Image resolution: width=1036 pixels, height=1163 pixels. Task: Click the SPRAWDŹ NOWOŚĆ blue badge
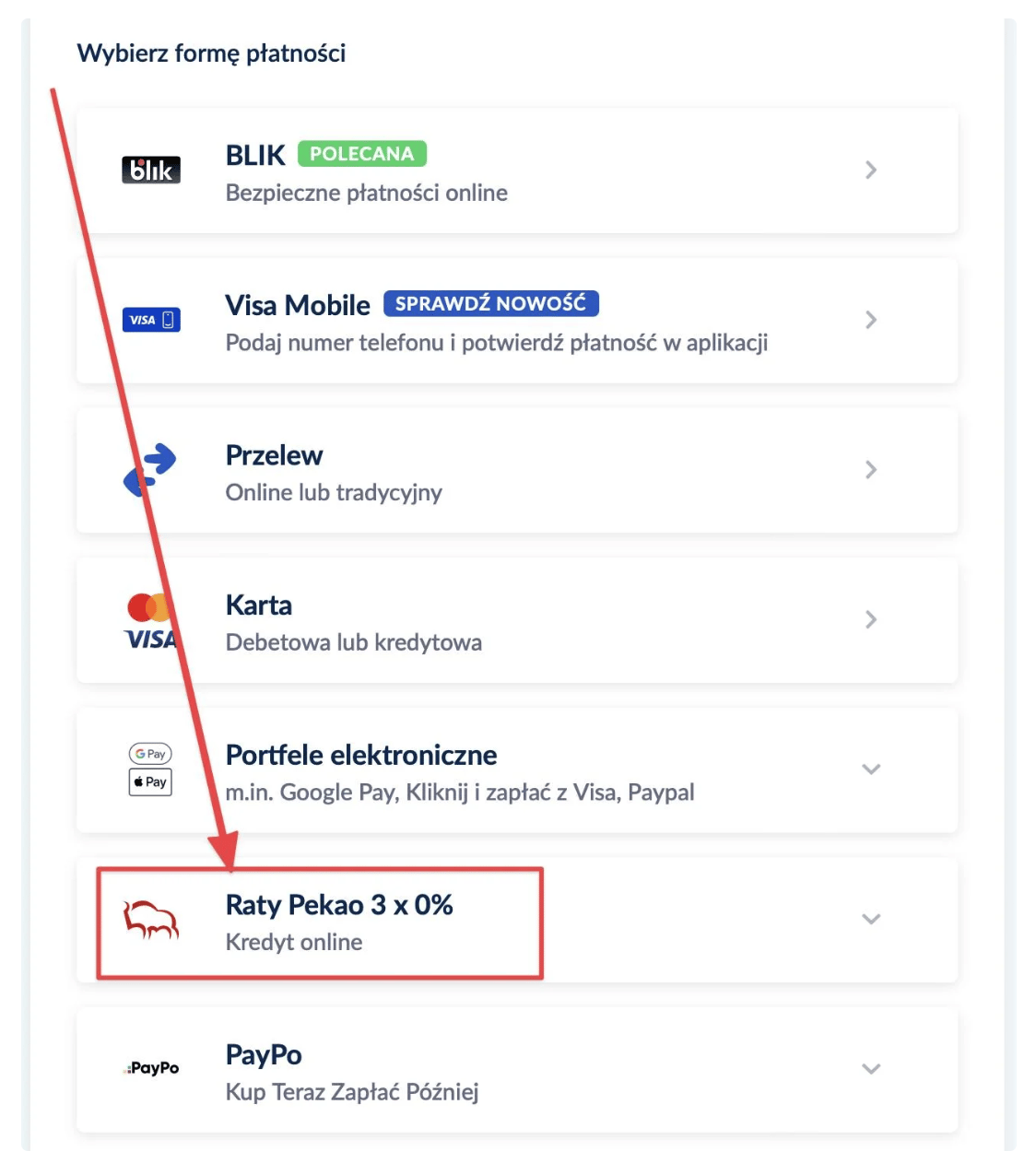[x=490, y=303]
